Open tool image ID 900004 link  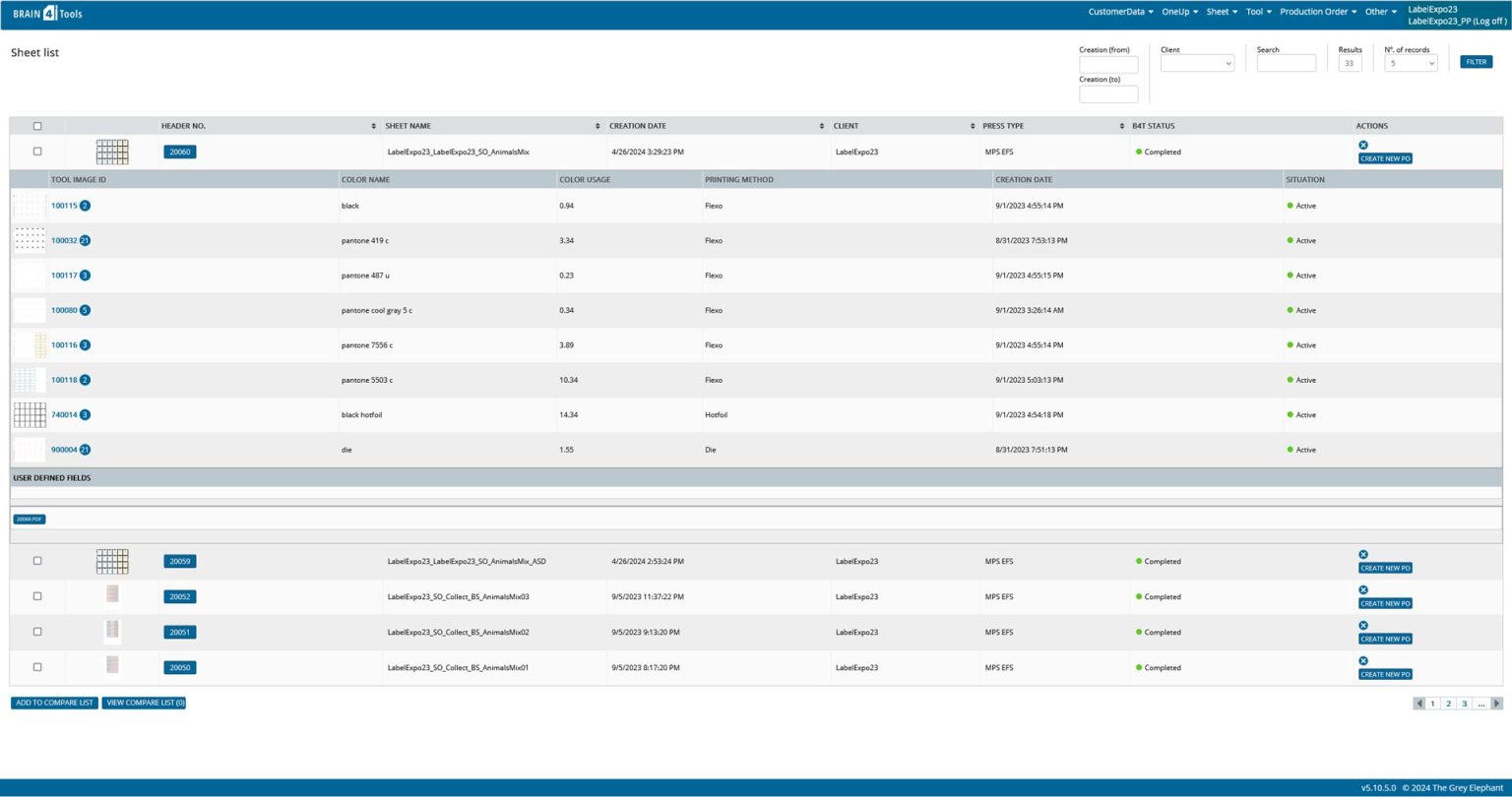click(x=64, y=450)
